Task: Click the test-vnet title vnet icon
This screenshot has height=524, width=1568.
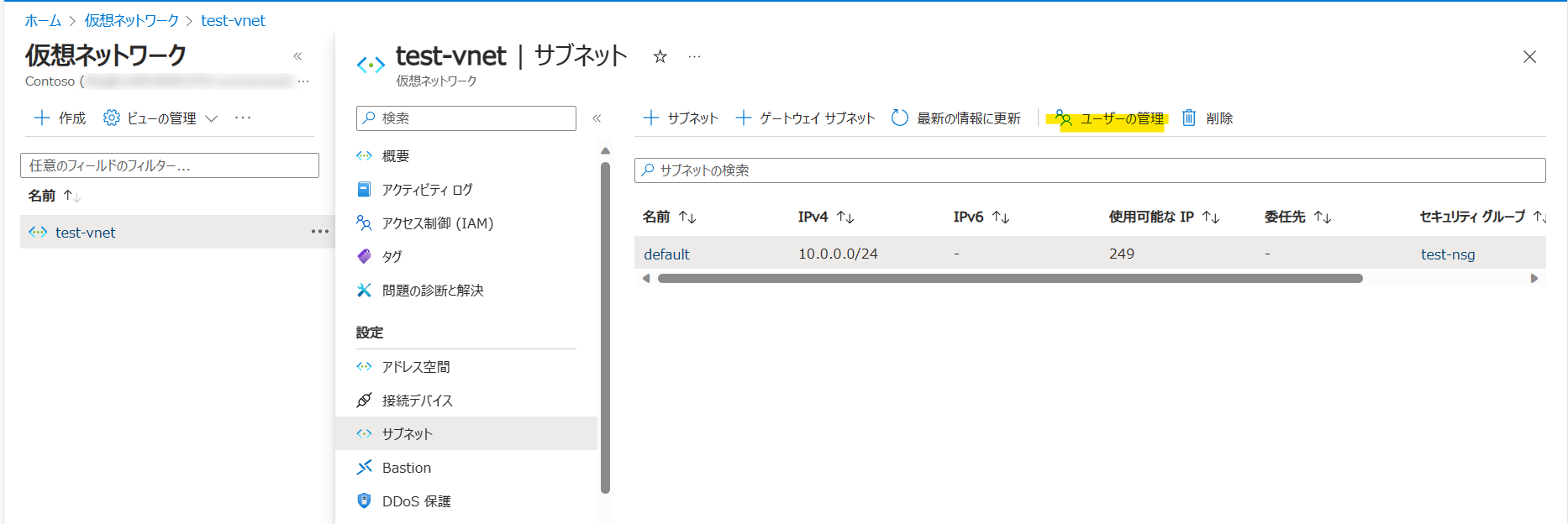Action: coord(371,65)
